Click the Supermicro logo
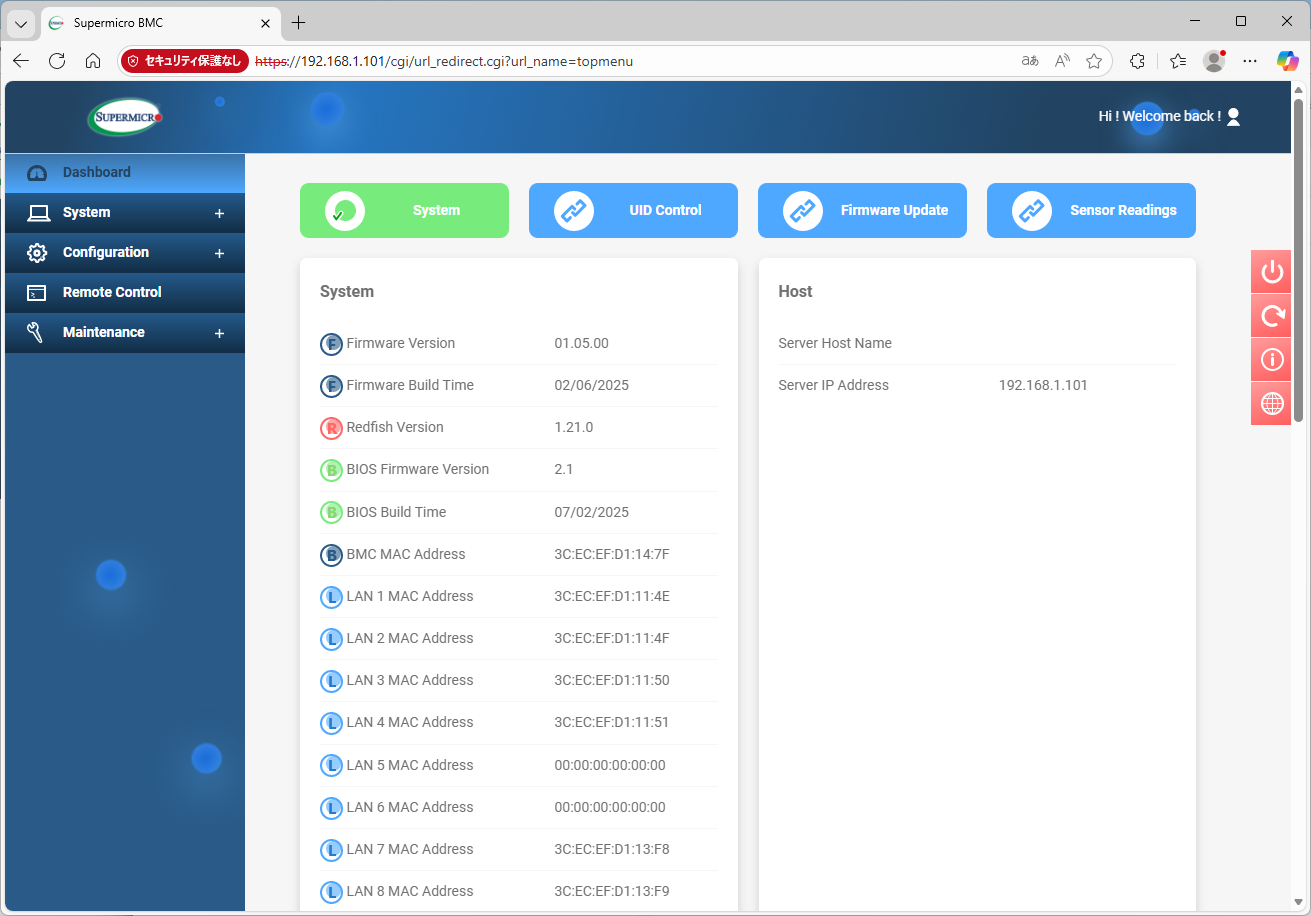 (x=124, y=117)
